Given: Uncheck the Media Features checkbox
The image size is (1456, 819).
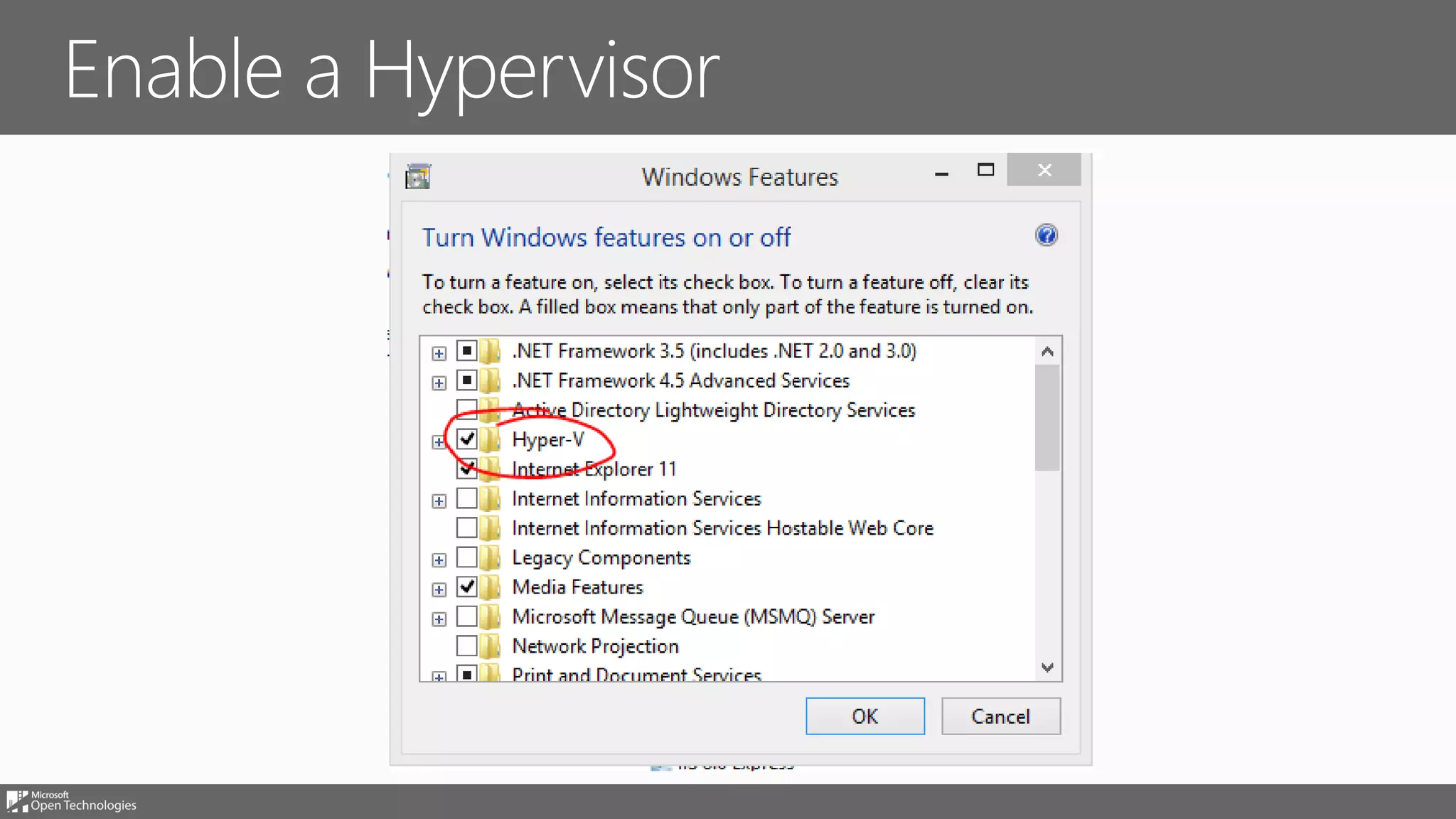Looking at the screenshot, I should 466,587.
